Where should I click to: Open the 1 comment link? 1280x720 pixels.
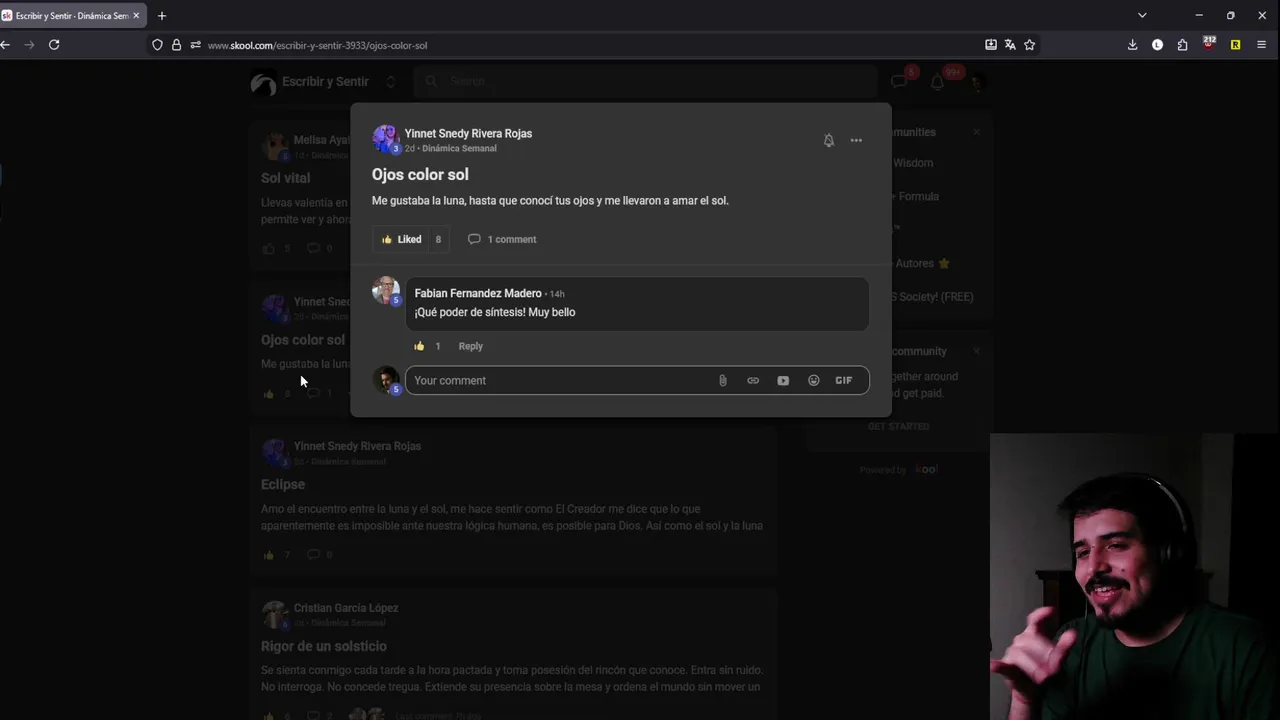click(x=502, y=239)
